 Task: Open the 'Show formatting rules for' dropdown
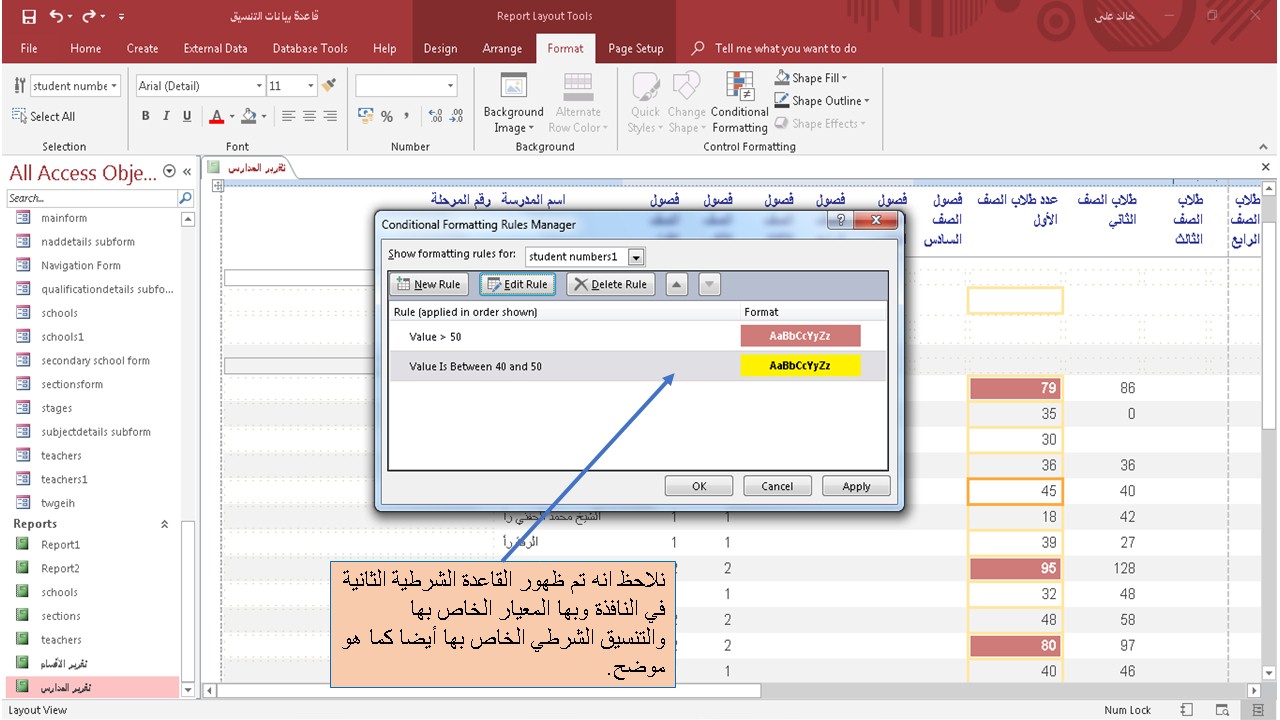coord(635,256)
